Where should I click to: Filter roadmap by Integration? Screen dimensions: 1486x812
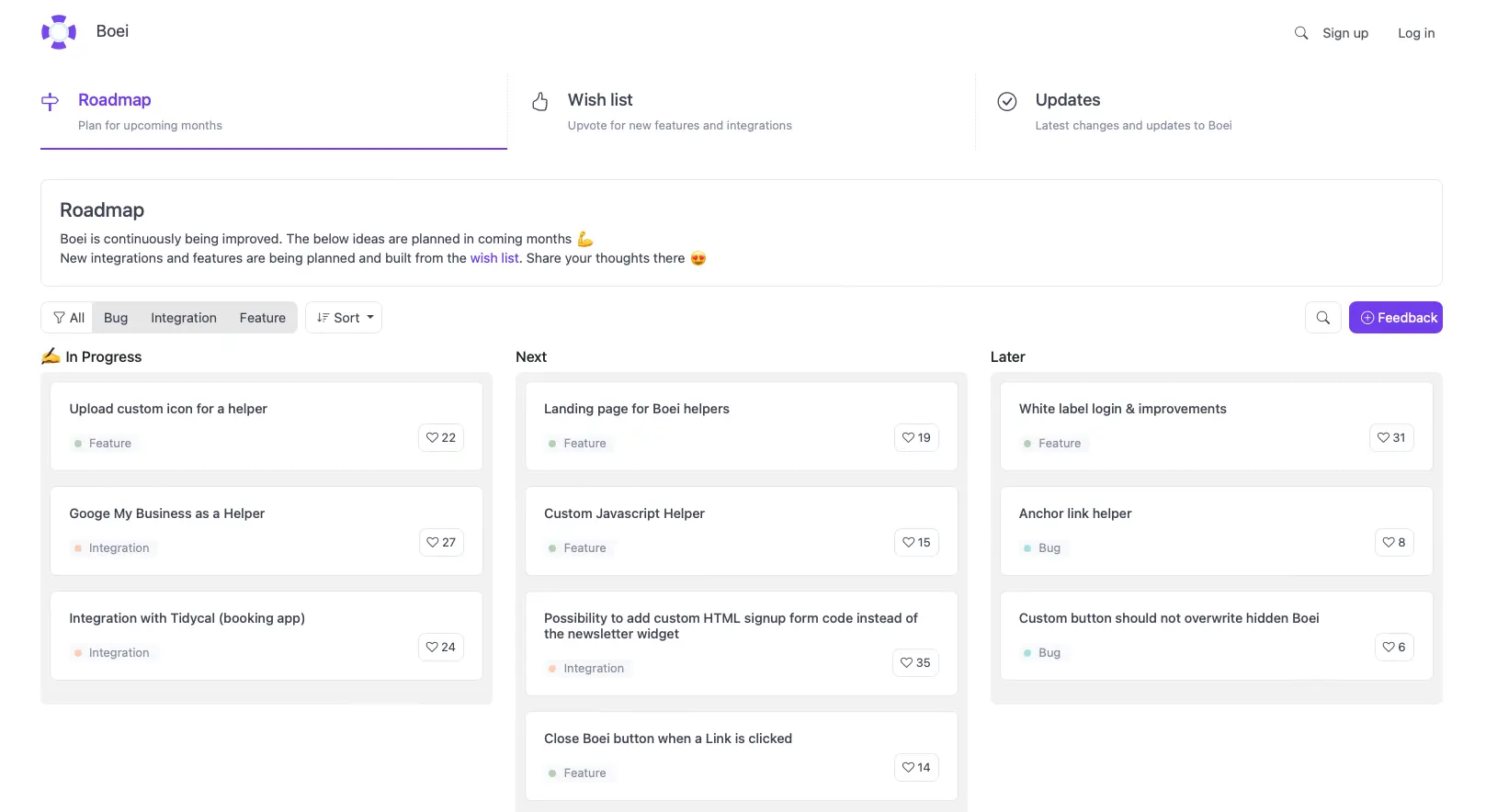coord(184,318)
